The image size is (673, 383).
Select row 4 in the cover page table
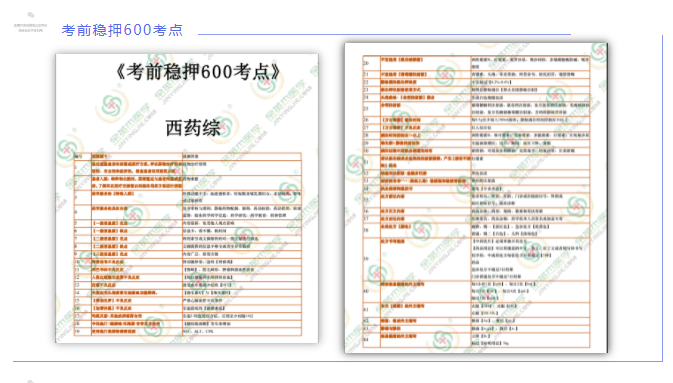pos(188,212)
